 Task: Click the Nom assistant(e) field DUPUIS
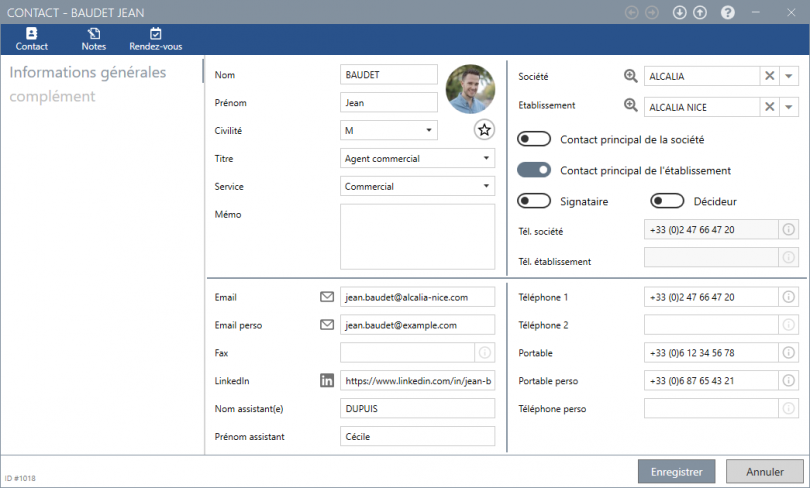417,408
